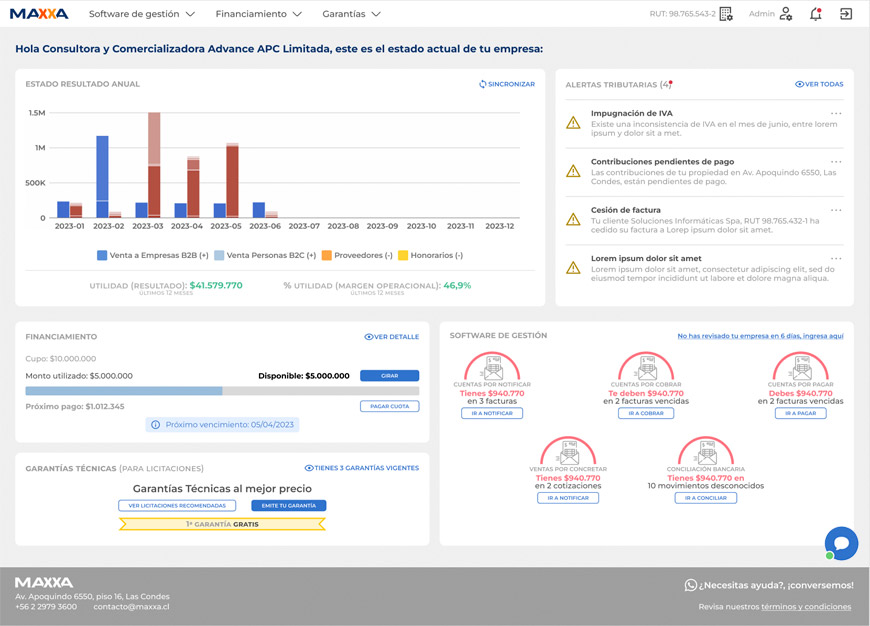Click the Tienes 3 garantías vigentes link
The image size is (870, 626).
coord(362,468)
